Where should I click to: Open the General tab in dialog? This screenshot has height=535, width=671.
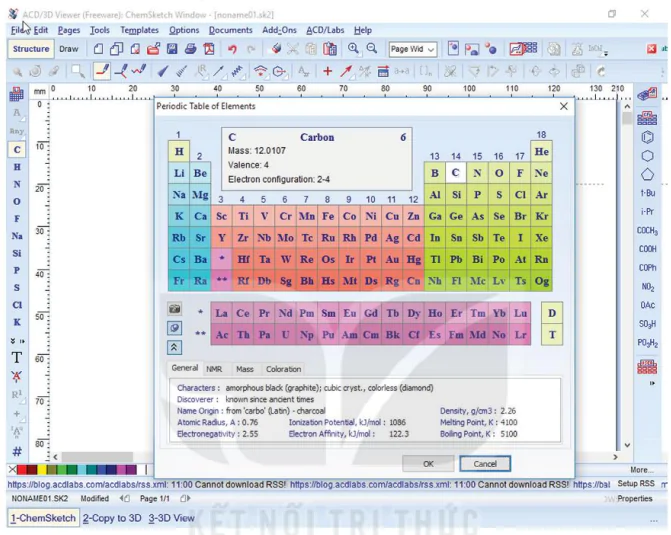(184, 368)
